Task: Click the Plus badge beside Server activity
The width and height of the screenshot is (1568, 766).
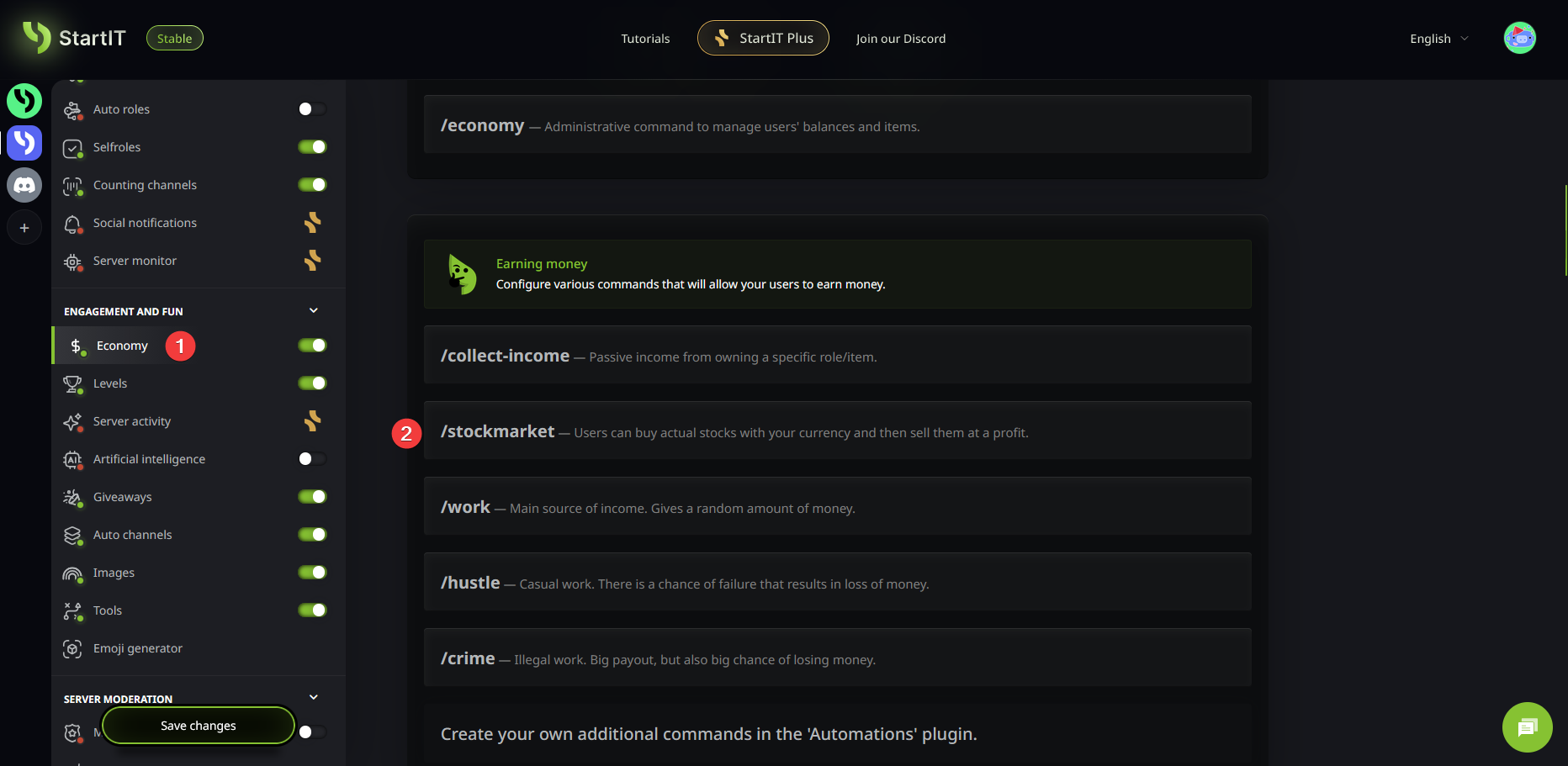Action: pyautogui.click(x=312, y=421)
